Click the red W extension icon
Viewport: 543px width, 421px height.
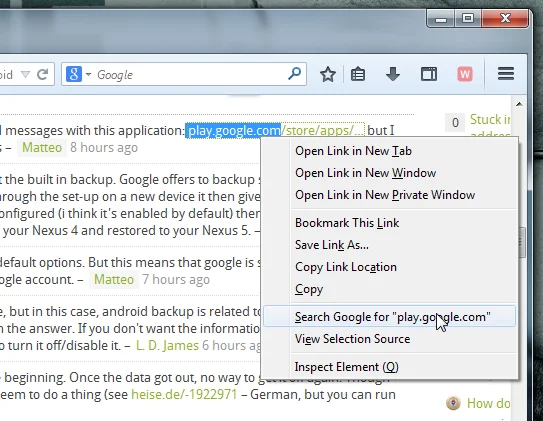465,74
